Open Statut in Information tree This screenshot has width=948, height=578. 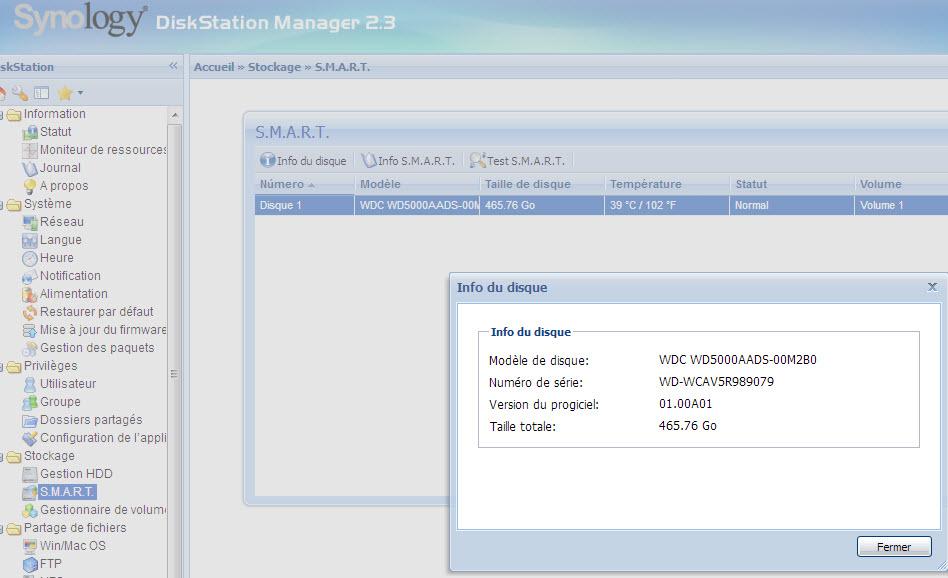[x=55, y=132]
